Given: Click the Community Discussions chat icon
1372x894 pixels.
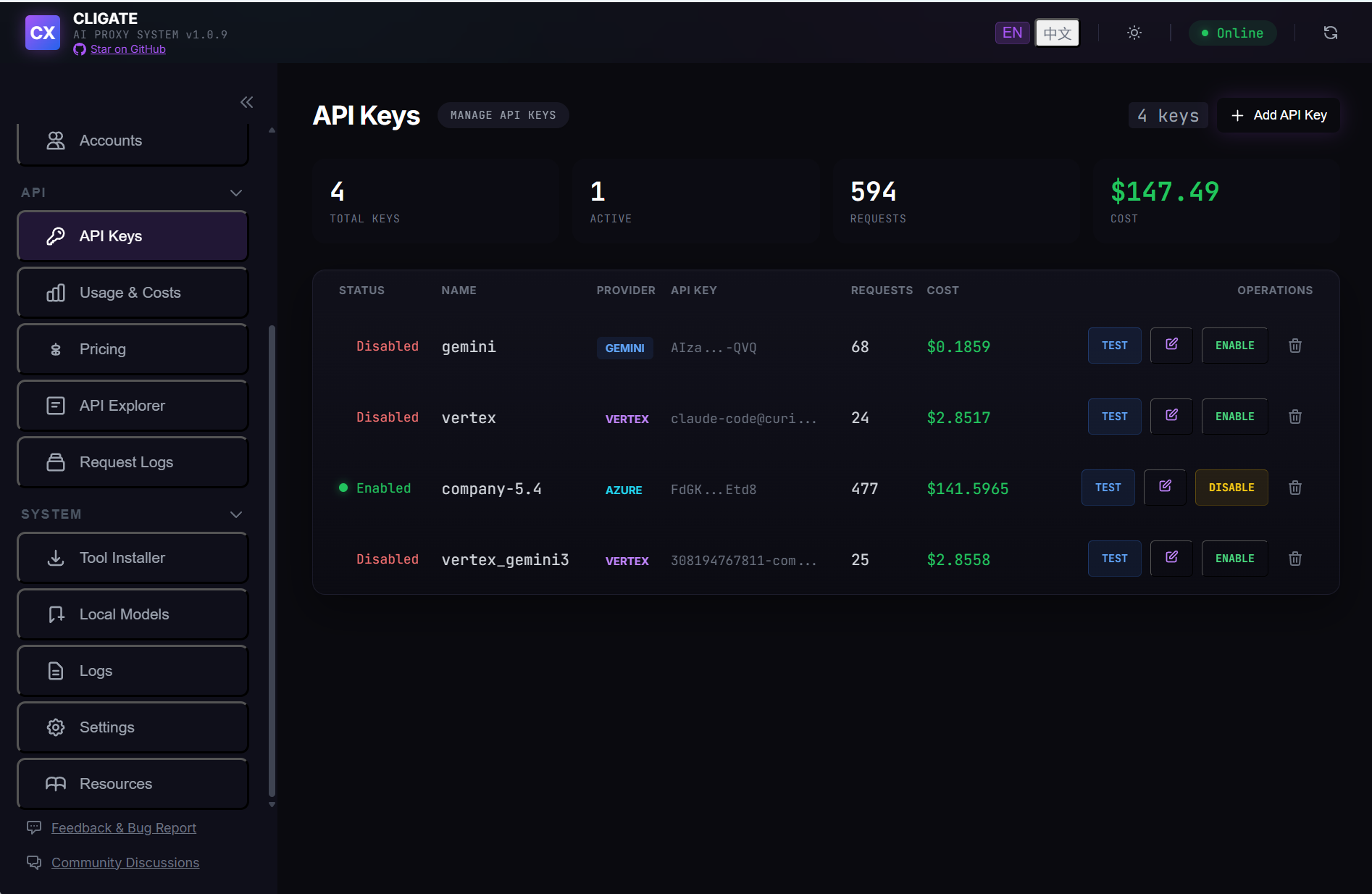Looking at the screenshot, I should 34,862.
